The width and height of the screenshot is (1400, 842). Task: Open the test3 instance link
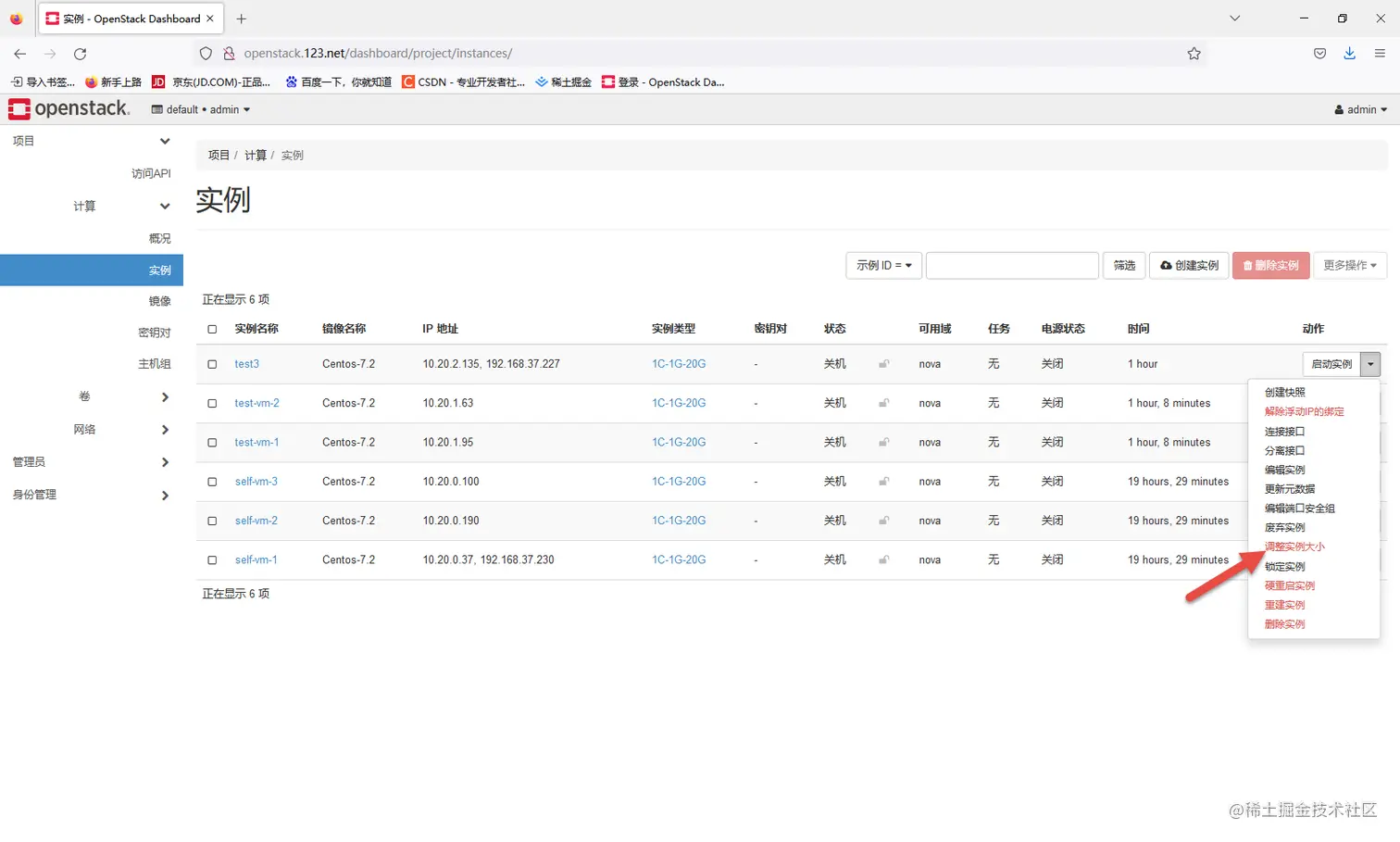coord(246,364)
